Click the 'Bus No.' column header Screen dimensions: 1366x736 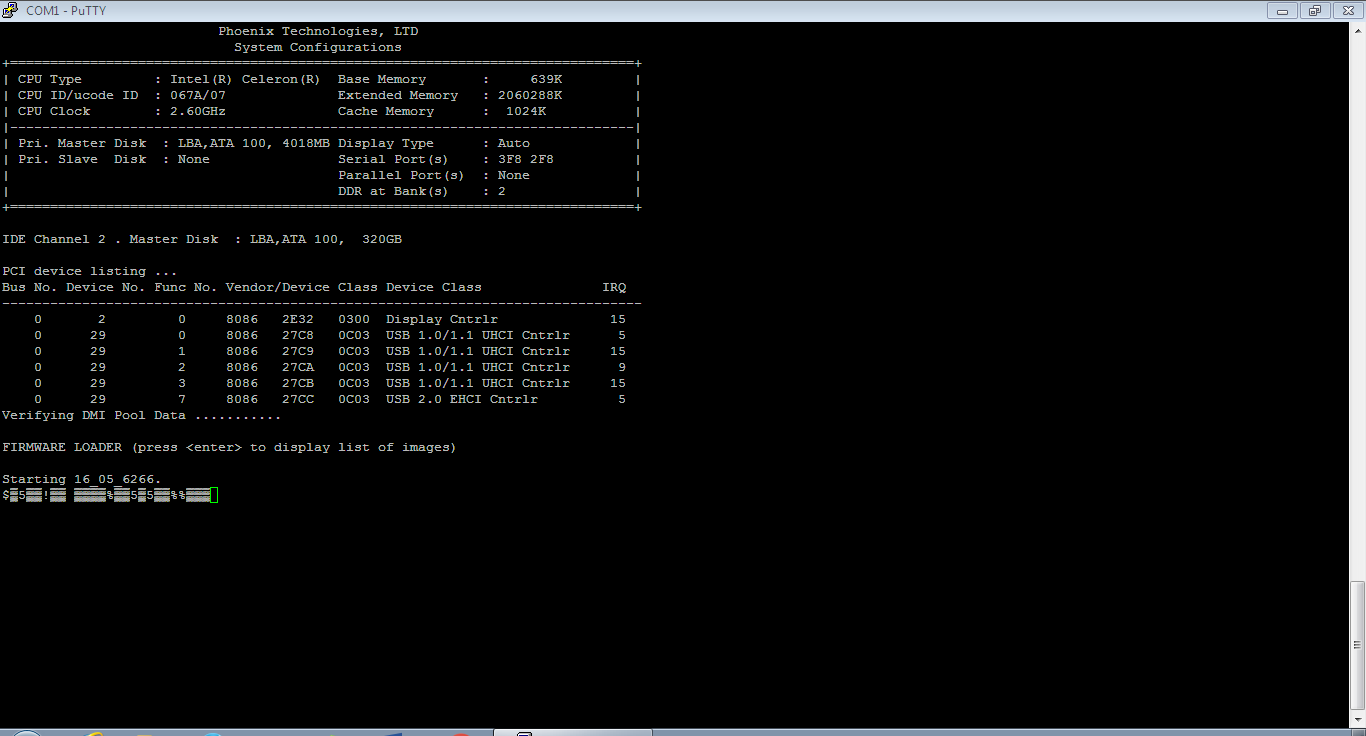click(x=30, y=288)
